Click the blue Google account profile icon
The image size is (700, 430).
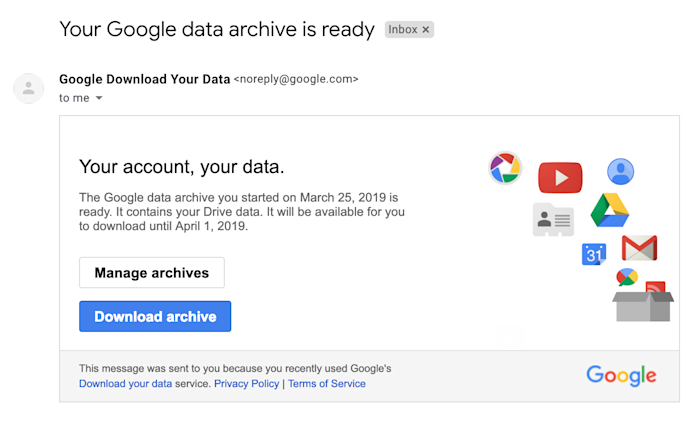621,171
